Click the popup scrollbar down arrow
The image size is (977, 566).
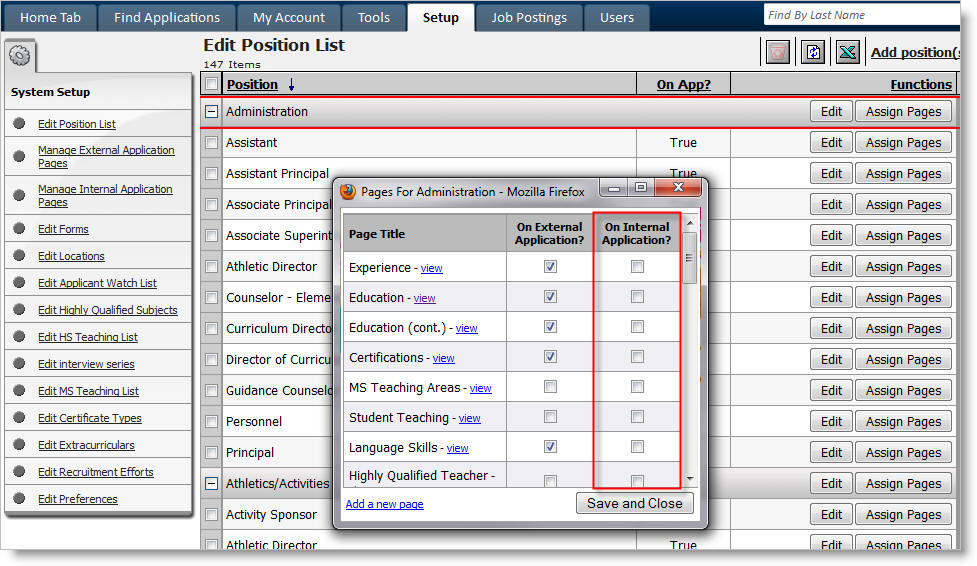689,480
